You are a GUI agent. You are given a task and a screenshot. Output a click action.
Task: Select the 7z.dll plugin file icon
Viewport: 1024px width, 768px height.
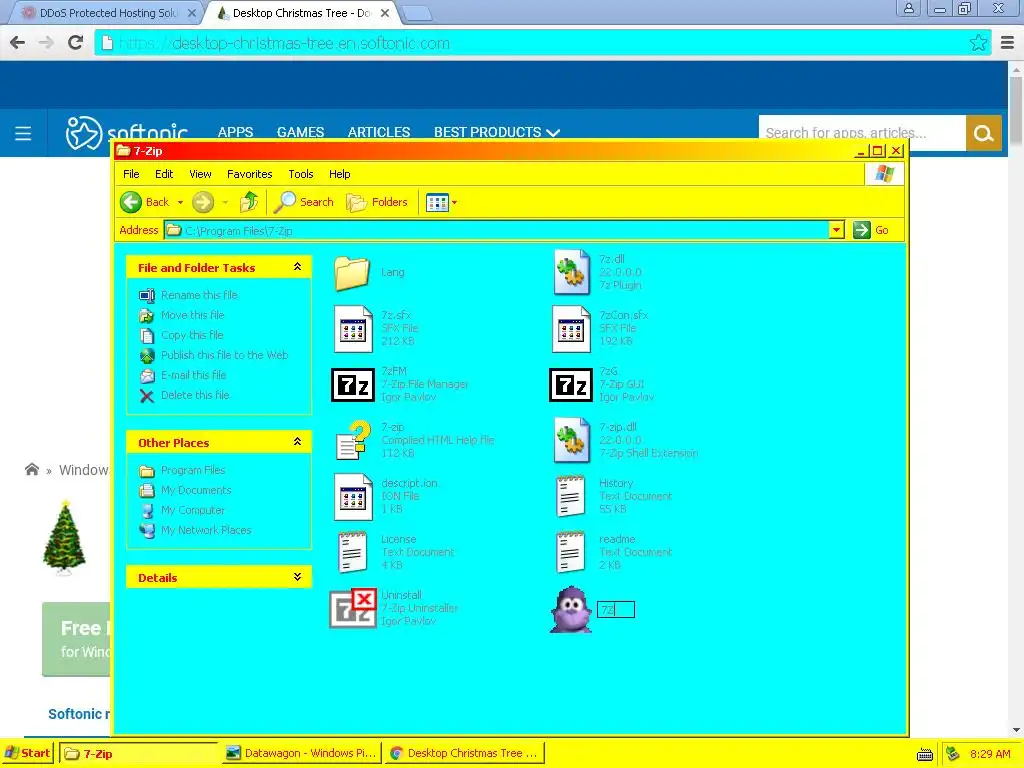tap(571, 273)
